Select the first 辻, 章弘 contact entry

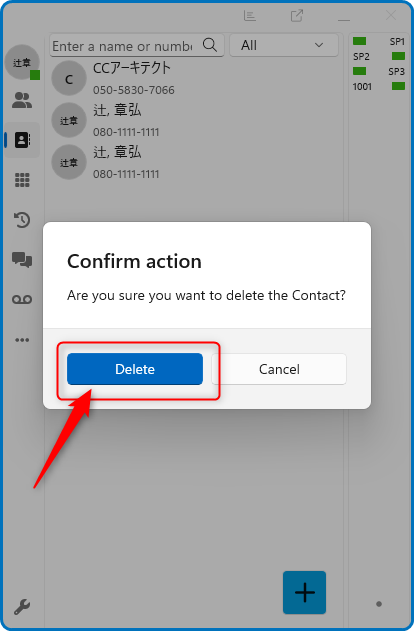click(193, 120)
